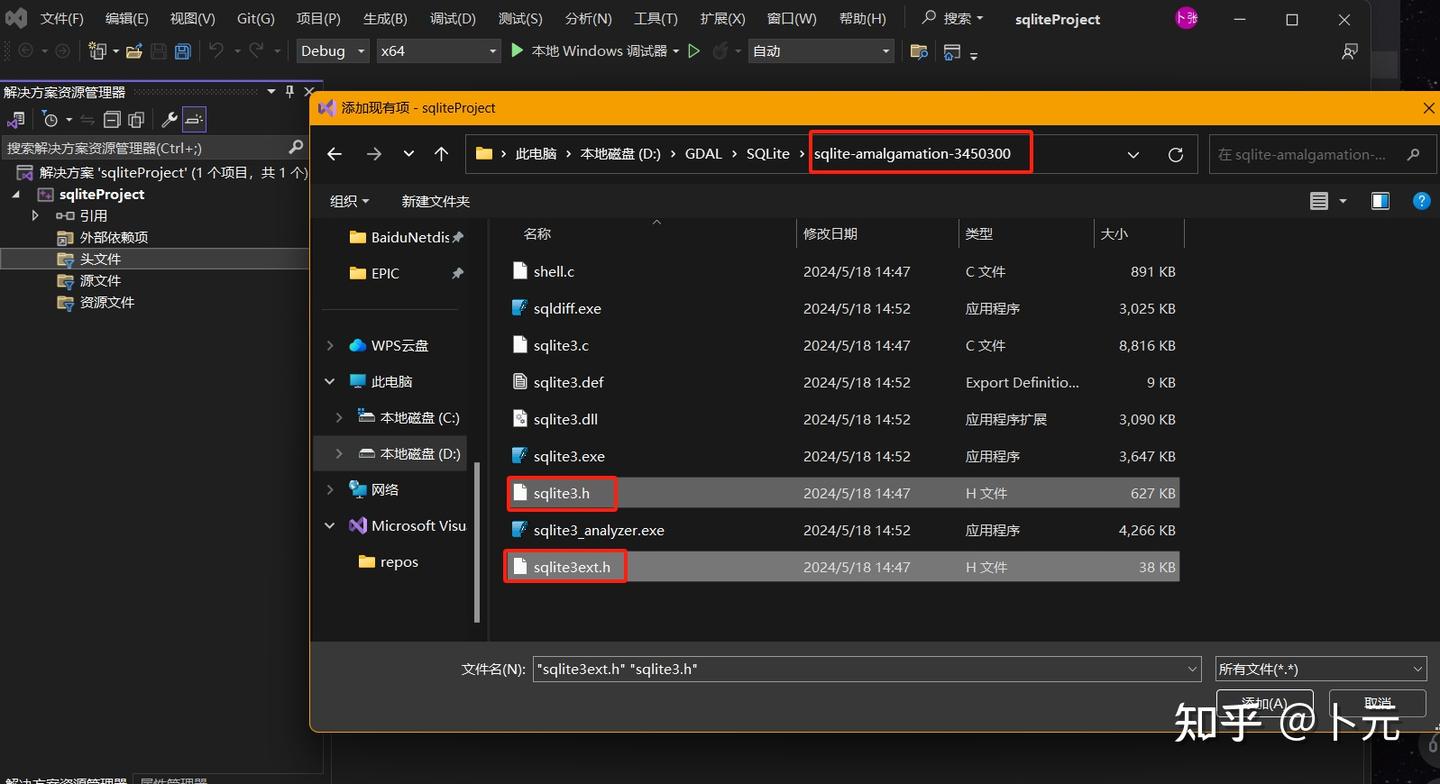
Task: Toggle pin on Solution Explorer panel
Action: (x=290, y=92)
